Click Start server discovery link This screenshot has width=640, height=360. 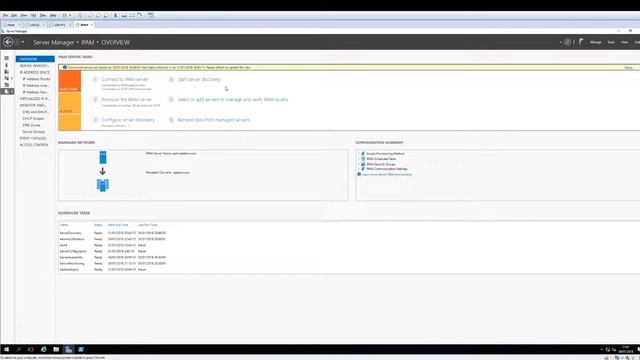coord(199,79)
